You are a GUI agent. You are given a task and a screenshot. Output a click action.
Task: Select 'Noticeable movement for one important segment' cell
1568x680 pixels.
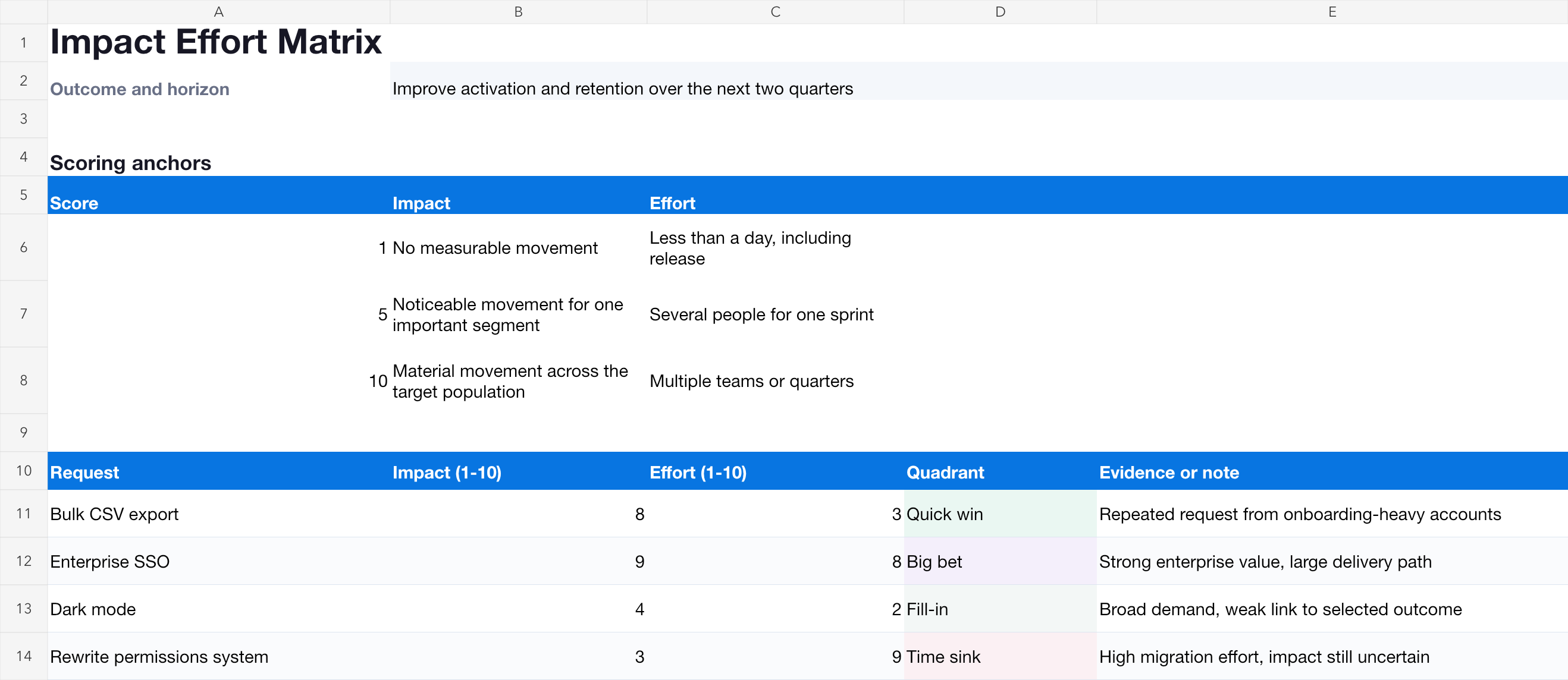pos(518,314)
